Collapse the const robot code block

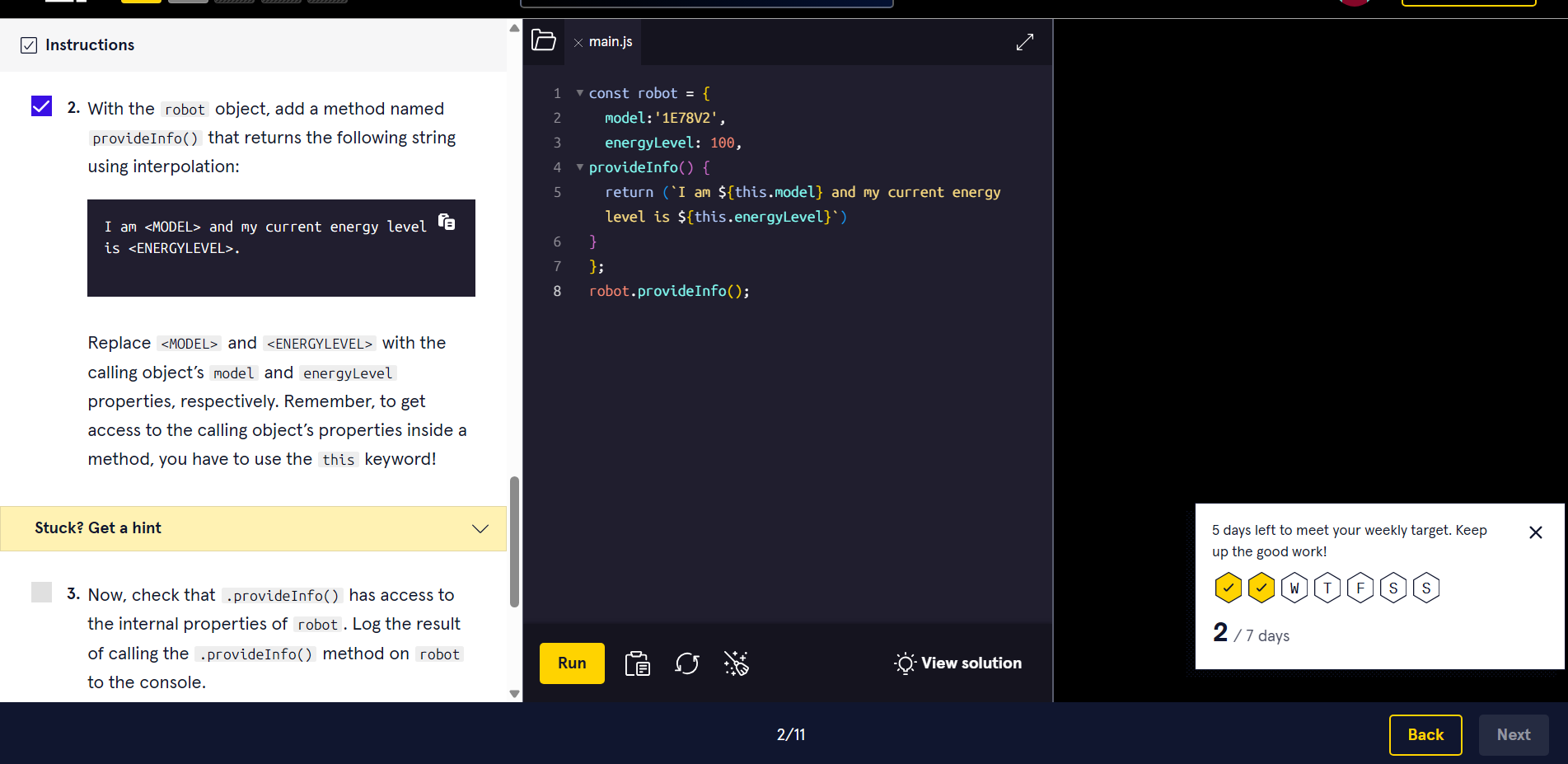tap(580, 93)
